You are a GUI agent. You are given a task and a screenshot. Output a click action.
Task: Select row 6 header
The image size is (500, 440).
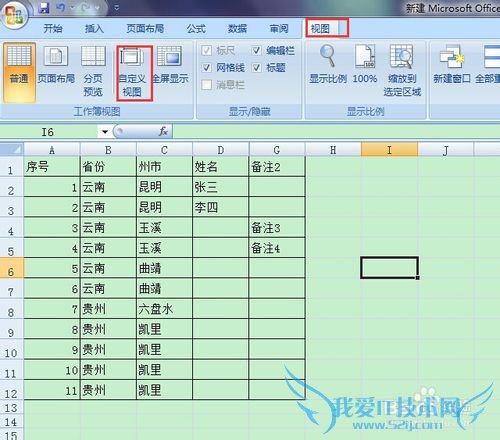pyautogui.click(x=11, y=268)
